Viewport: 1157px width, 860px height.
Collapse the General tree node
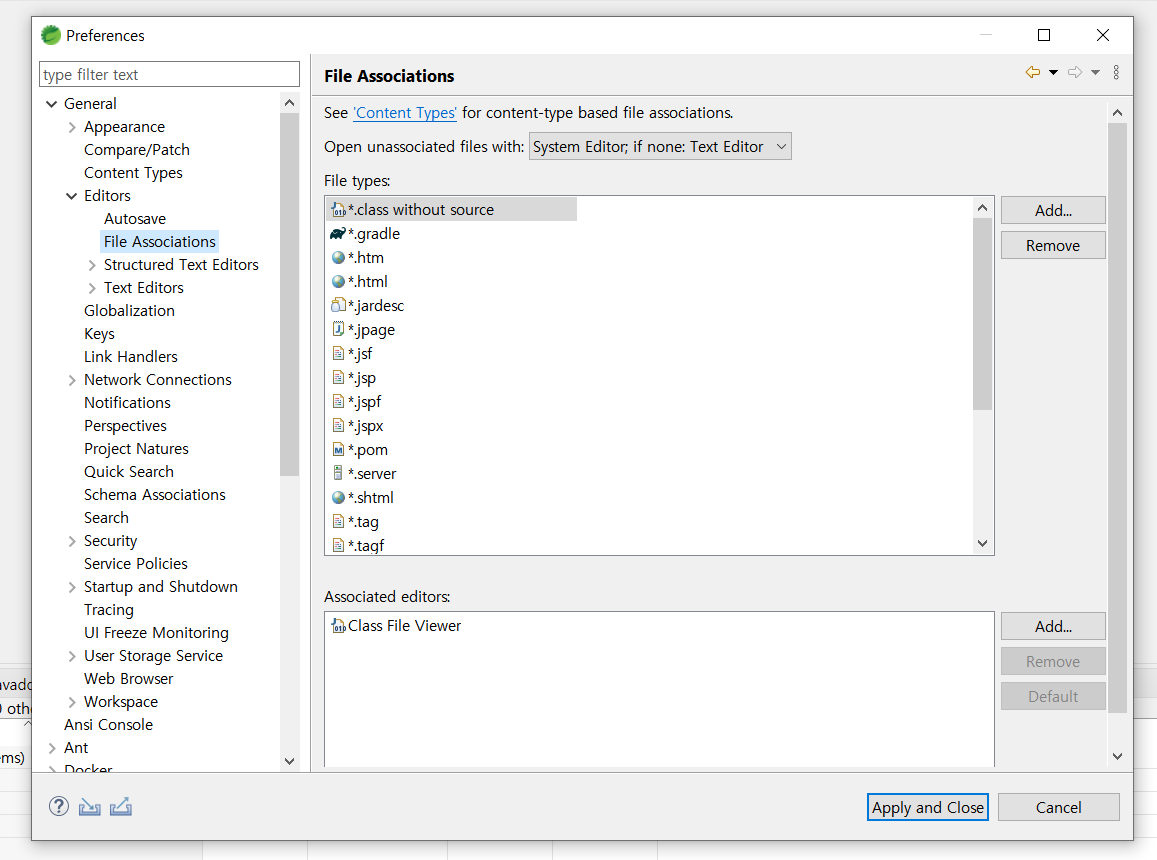(52, 104)
